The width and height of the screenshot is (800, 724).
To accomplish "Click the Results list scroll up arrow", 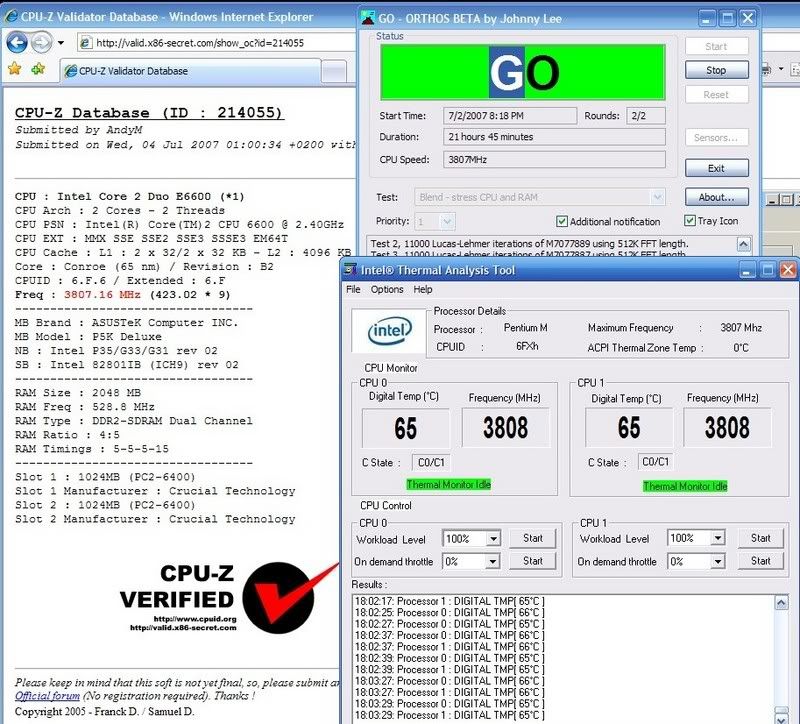I will [781, 603].
